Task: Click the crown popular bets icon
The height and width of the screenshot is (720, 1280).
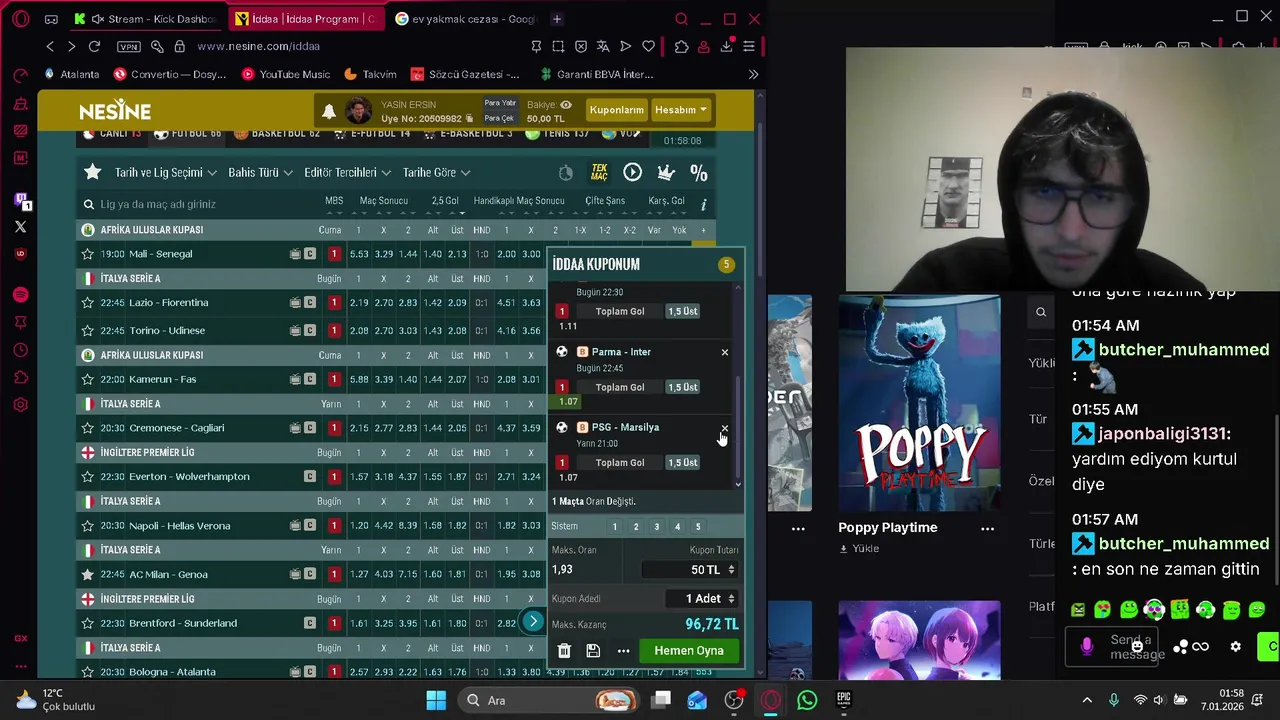Action: (x=666, y=172)
